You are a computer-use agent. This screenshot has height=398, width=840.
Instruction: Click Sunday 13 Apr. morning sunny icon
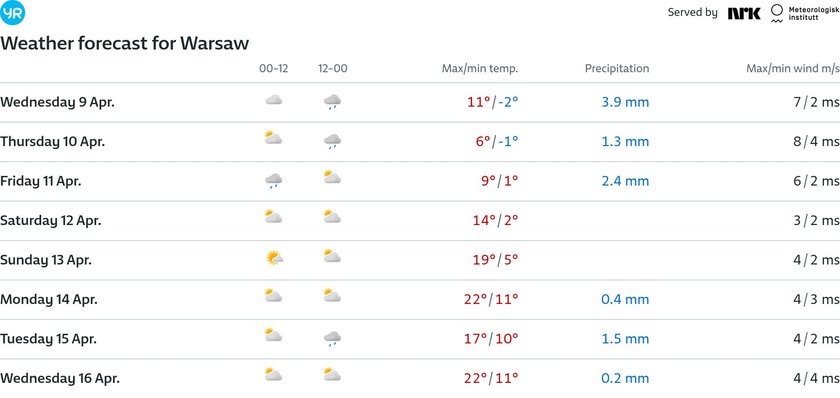(x=274, y=259)
